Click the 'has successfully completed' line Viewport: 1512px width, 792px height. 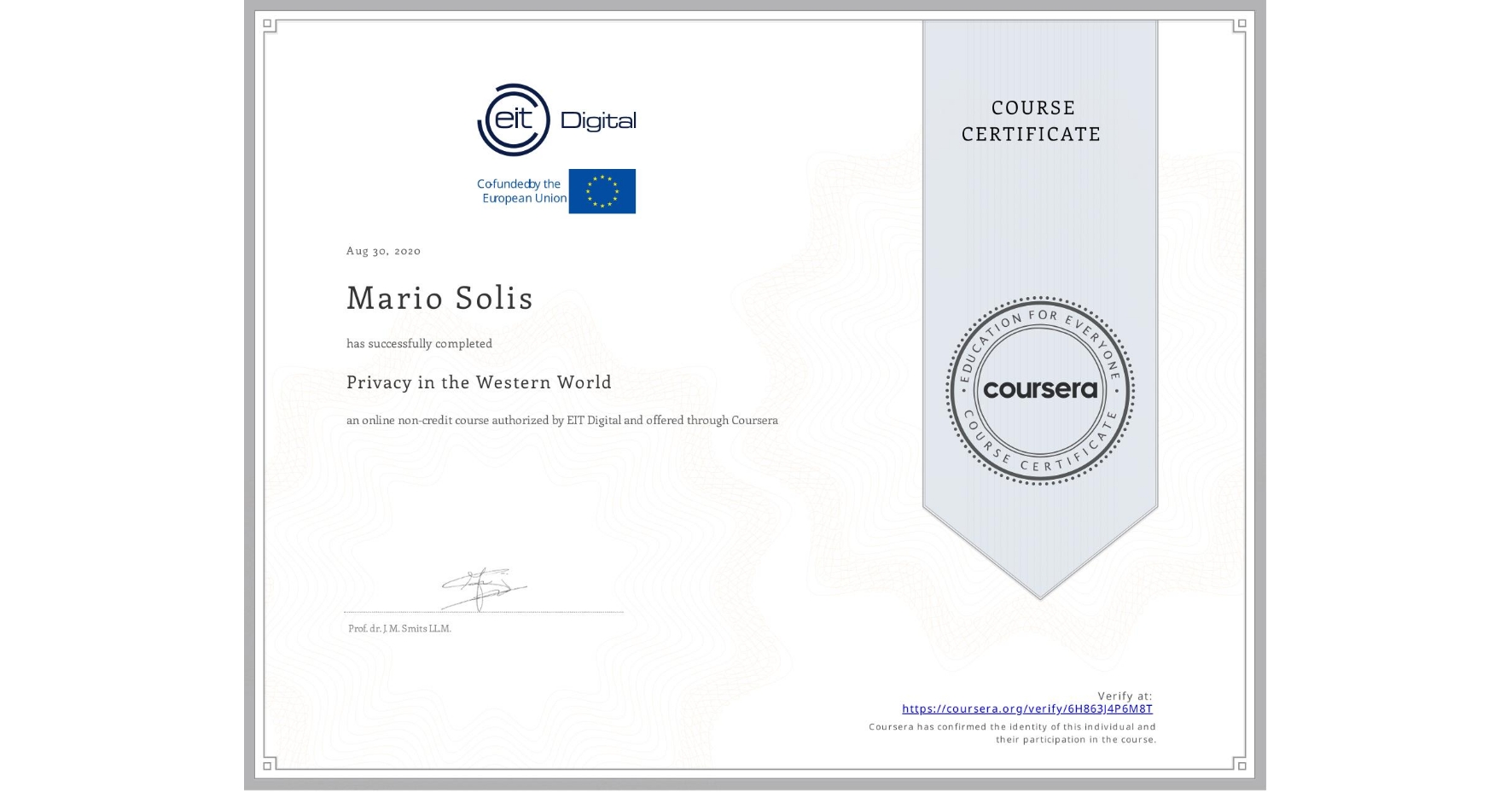(x=420, y=343)
